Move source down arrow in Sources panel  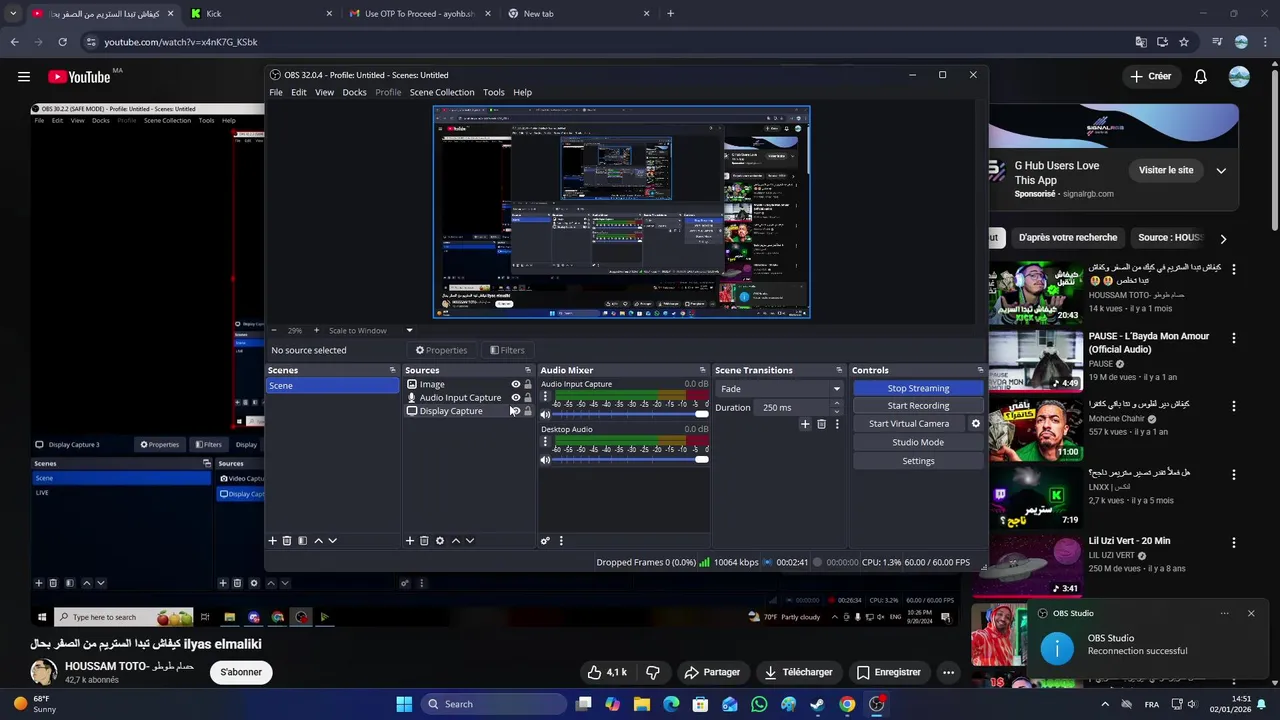470,541
